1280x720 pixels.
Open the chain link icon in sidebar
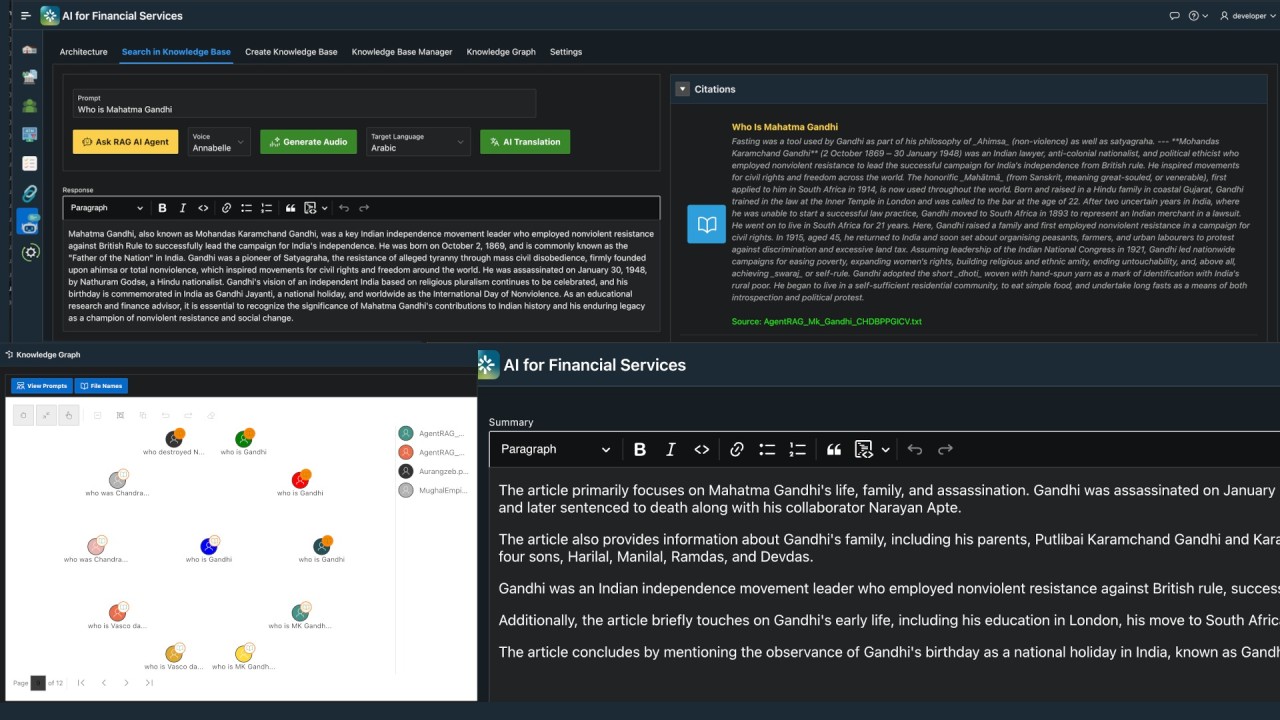[x=29, y=193]
